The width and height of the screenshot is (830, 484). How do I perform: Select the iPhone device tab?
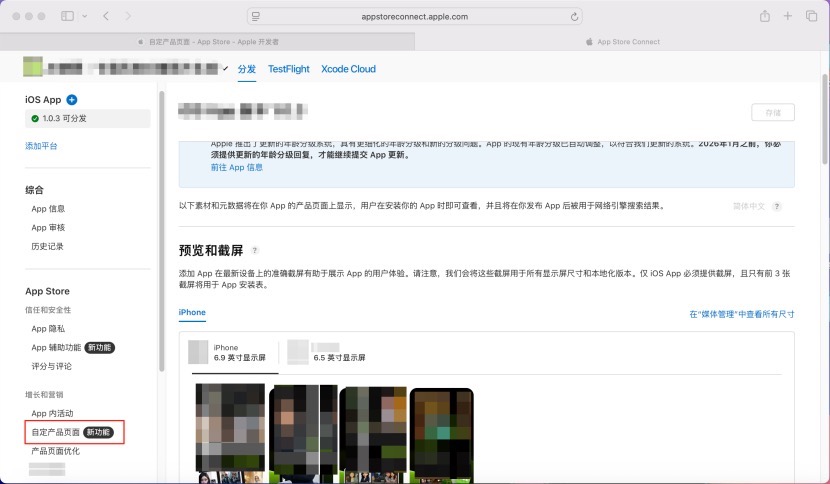(192, 312)
